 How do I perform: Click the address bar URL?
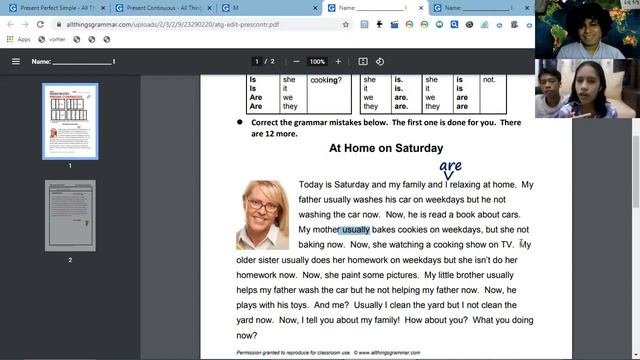[x=173, y=24]
